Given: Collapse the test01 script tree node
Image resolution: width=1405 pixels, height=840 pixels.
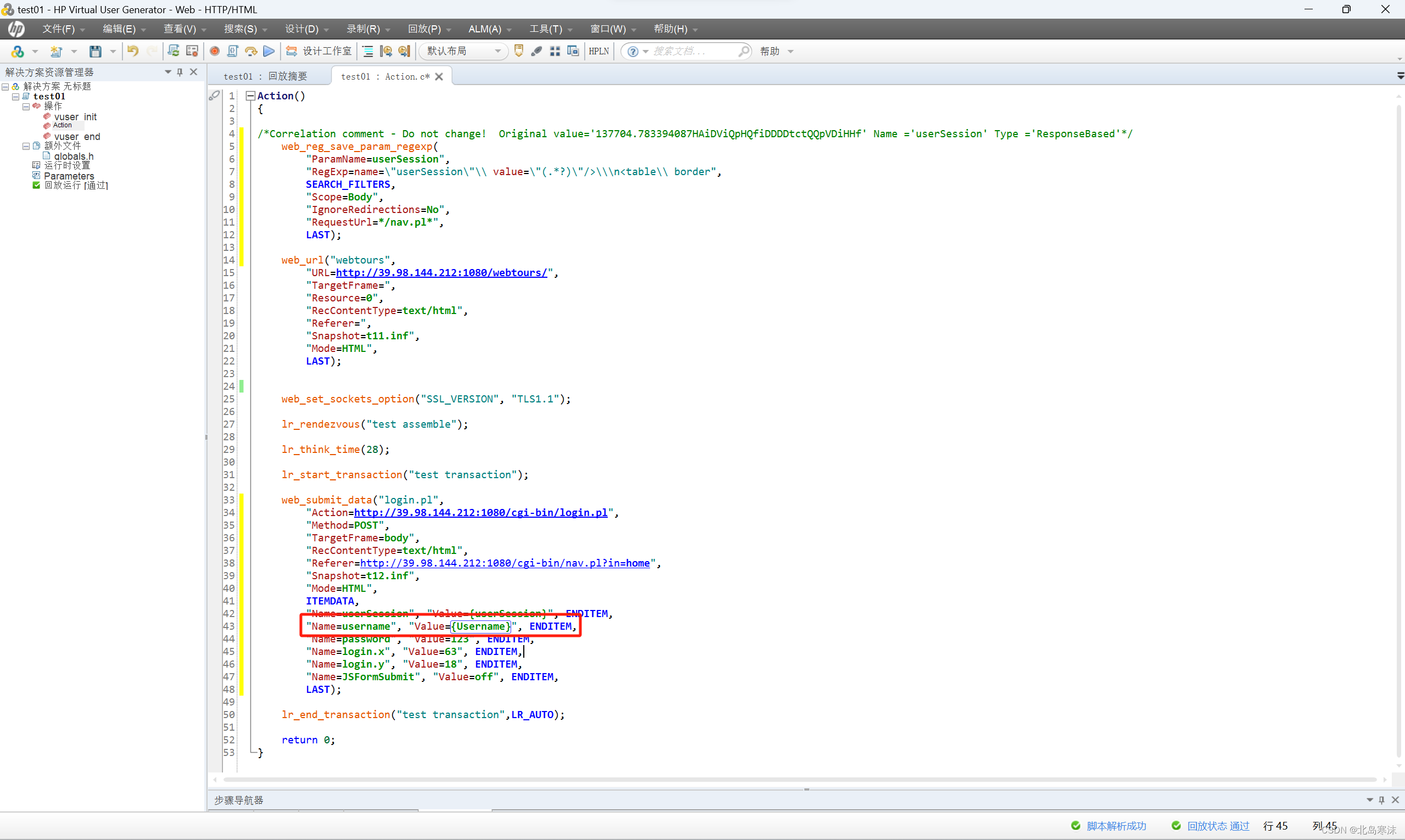Looking at the screenshot, I should pyautogui.click(x=15, y=96).
